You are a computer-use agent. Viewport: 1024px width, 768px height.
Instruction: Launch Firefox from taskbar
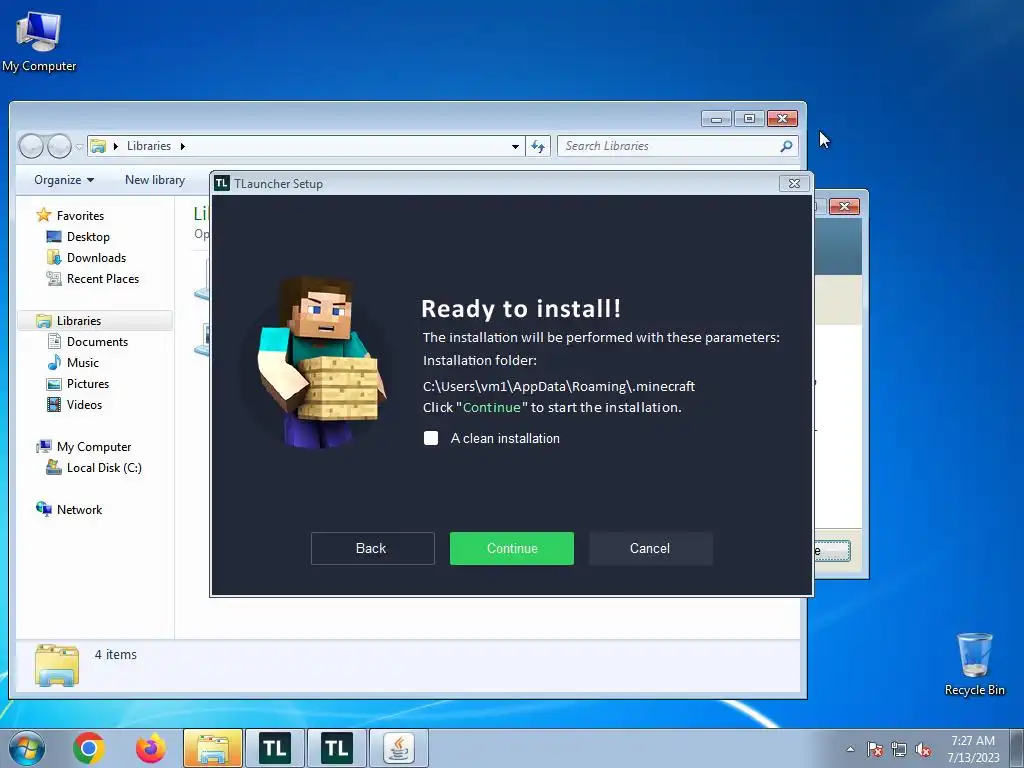coord(150,748)
